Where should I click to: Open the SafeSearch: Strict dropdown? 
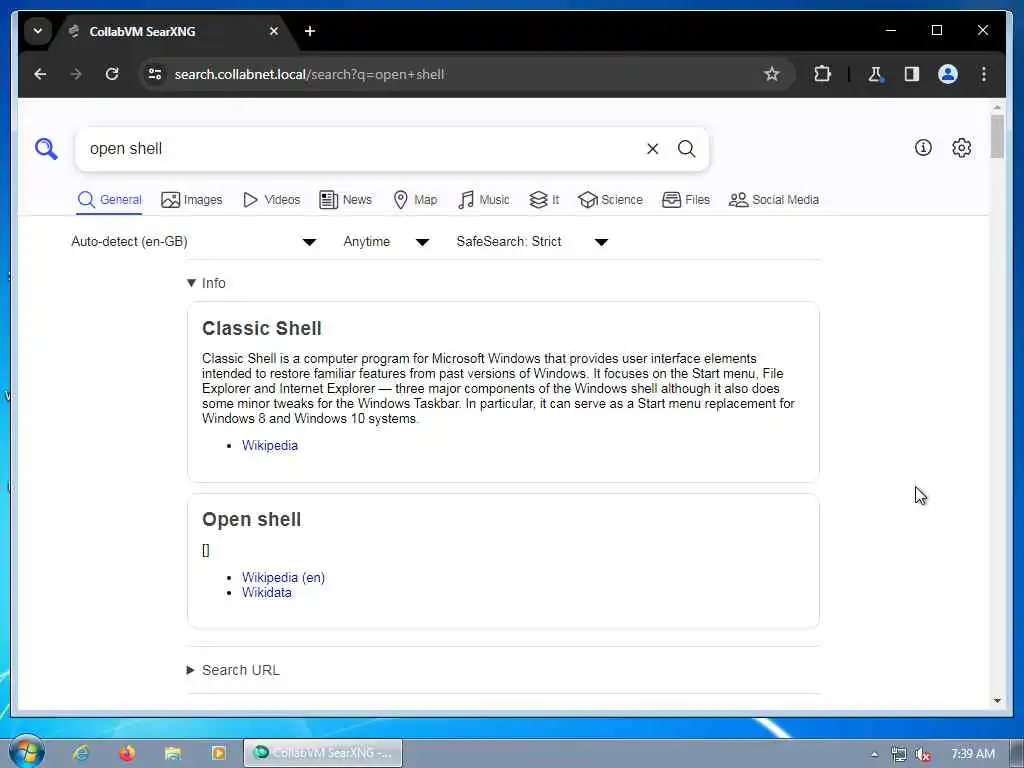point(532,242)
